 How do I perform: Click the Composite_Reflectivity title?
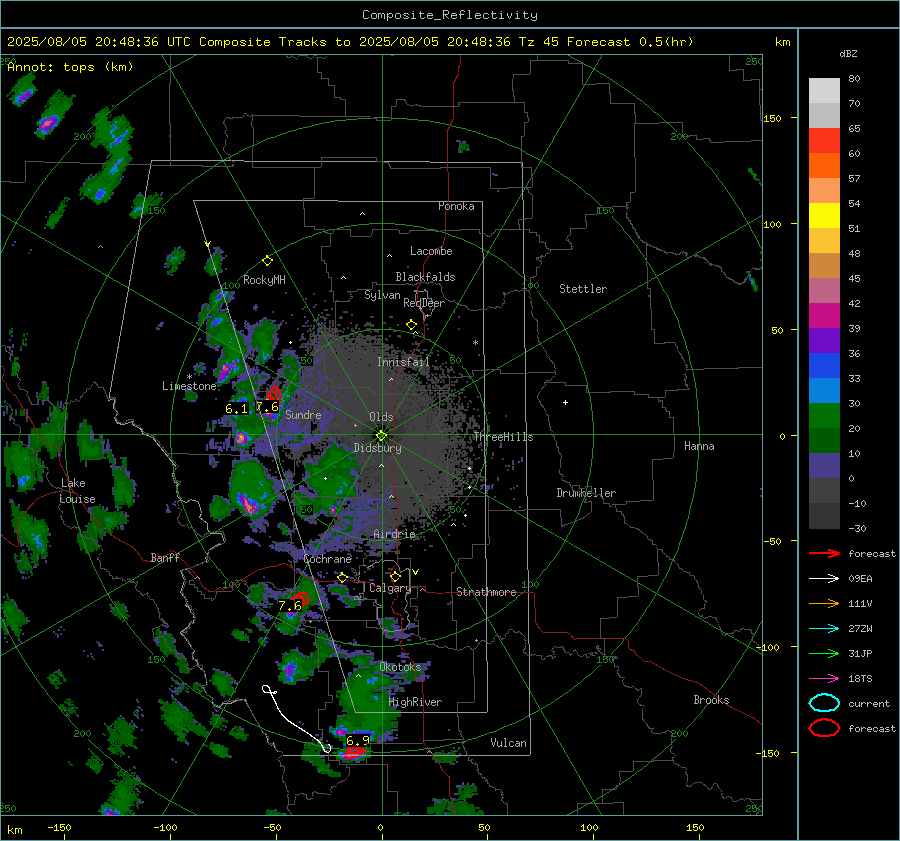coord(449,15)
